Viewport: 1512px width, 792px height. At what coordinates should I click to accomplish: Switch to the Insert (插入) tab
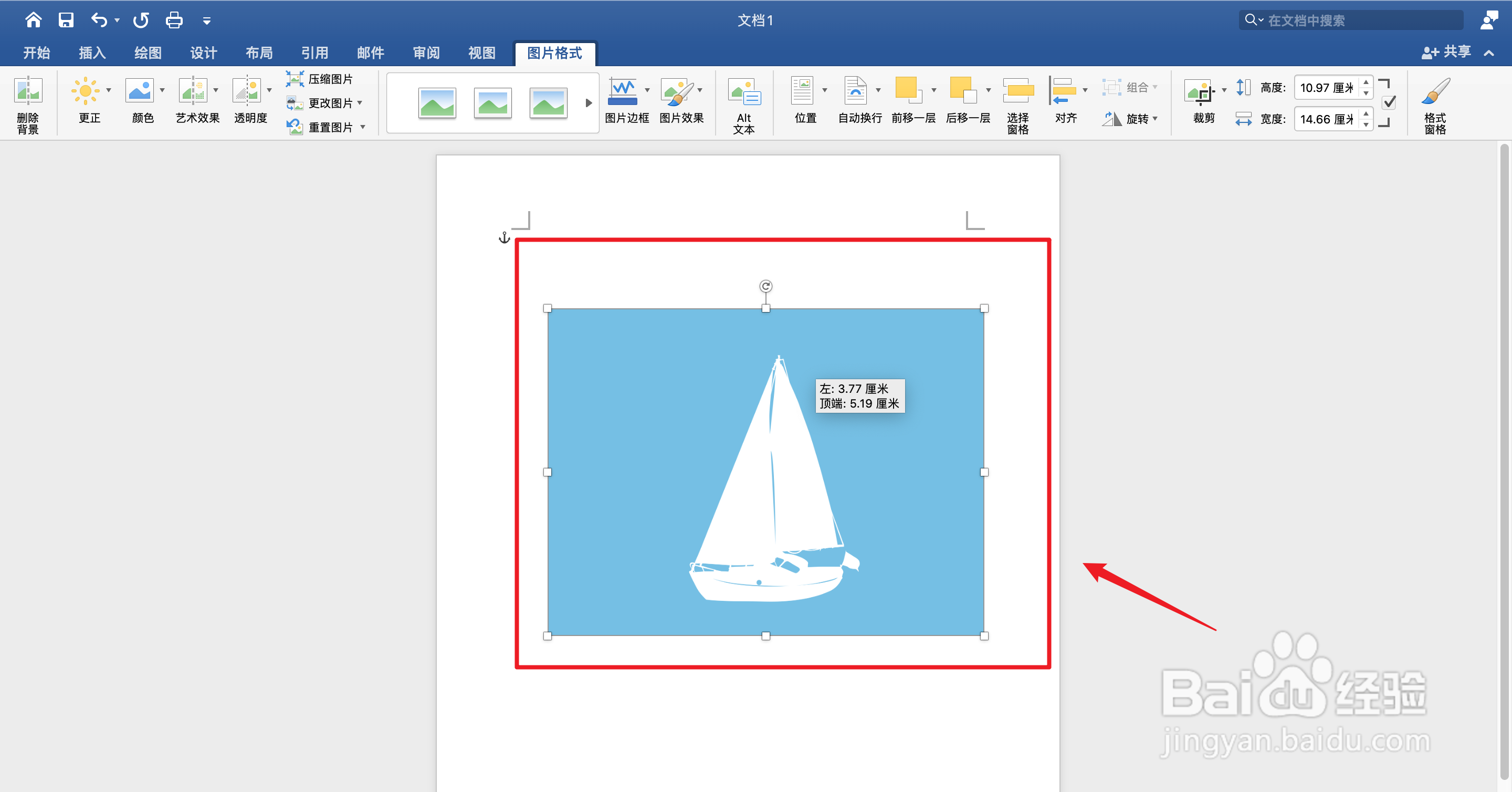92,53
